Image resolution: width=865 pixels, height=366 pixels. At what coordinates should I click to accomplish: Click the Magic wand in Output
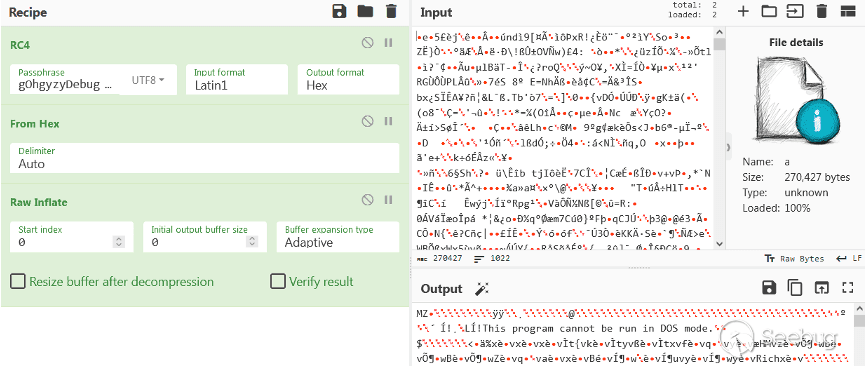tap(482, 288)
